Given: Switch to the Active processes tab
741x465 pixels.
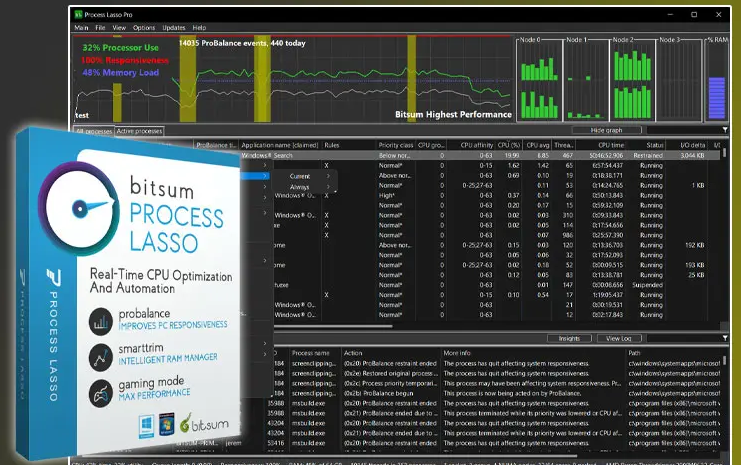Looking at the screenshot, I should (139, 131).
